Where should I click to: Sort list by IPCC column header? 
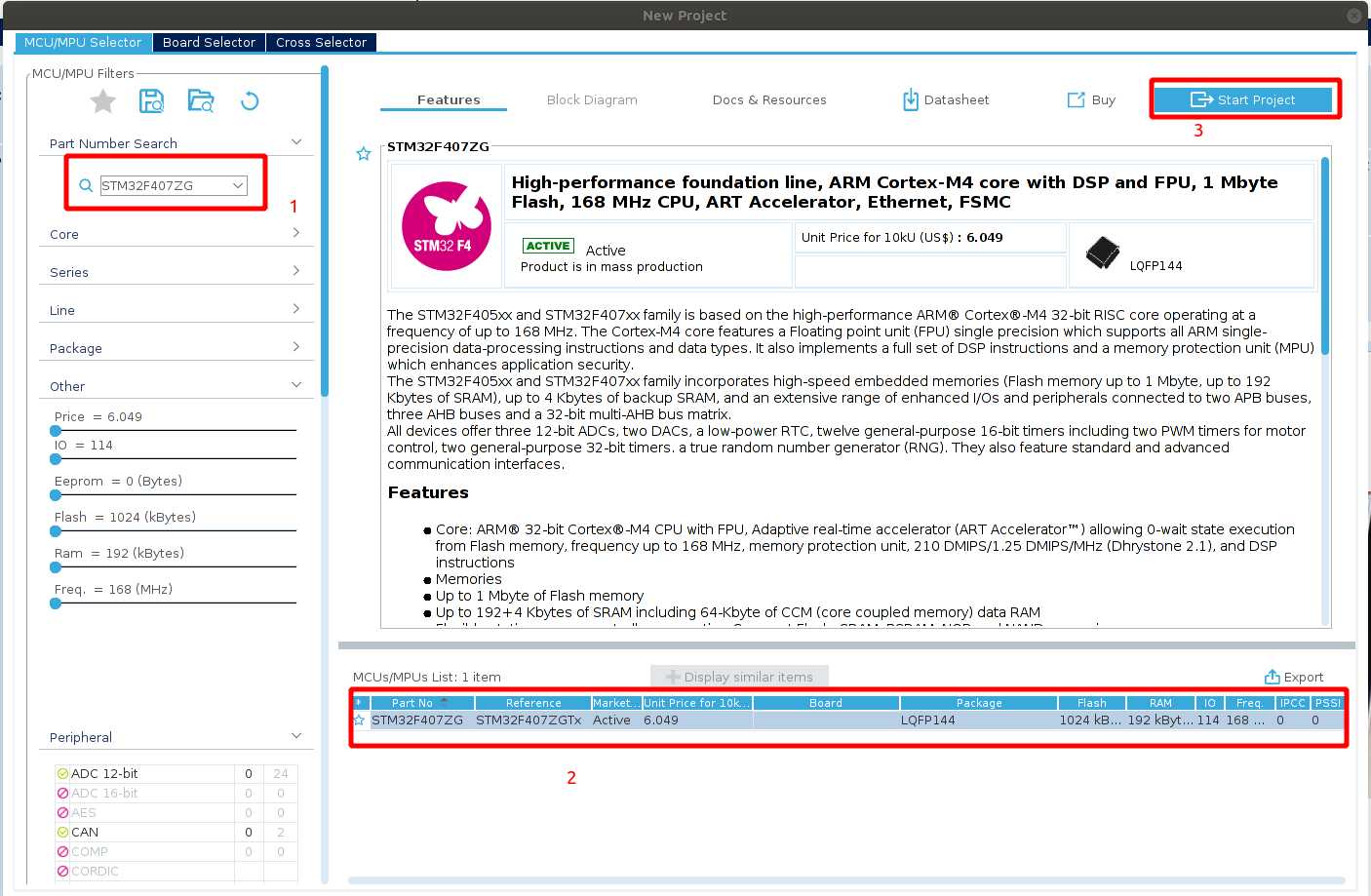coord(1293,702)
